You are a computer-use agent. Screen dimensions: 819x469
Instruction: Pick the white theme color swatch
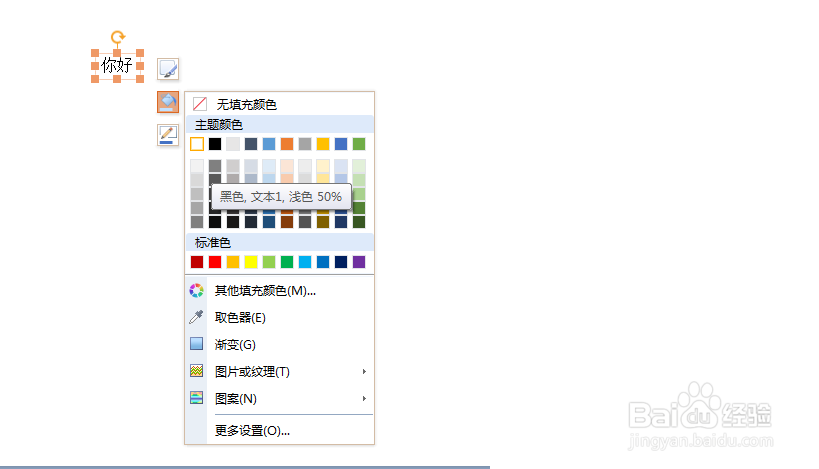[197, 144]
